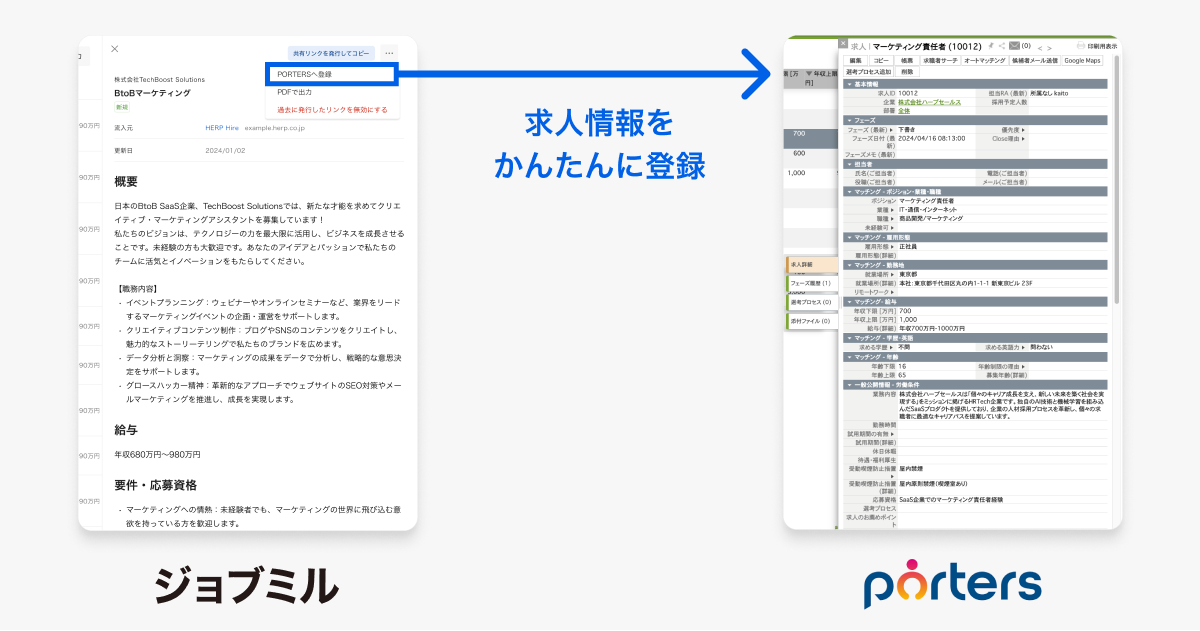Go to next record with right arrow
Image resolution: width=1200 pixels, height=631 pixels.
pyautogui.click(x=1049, y=48)
